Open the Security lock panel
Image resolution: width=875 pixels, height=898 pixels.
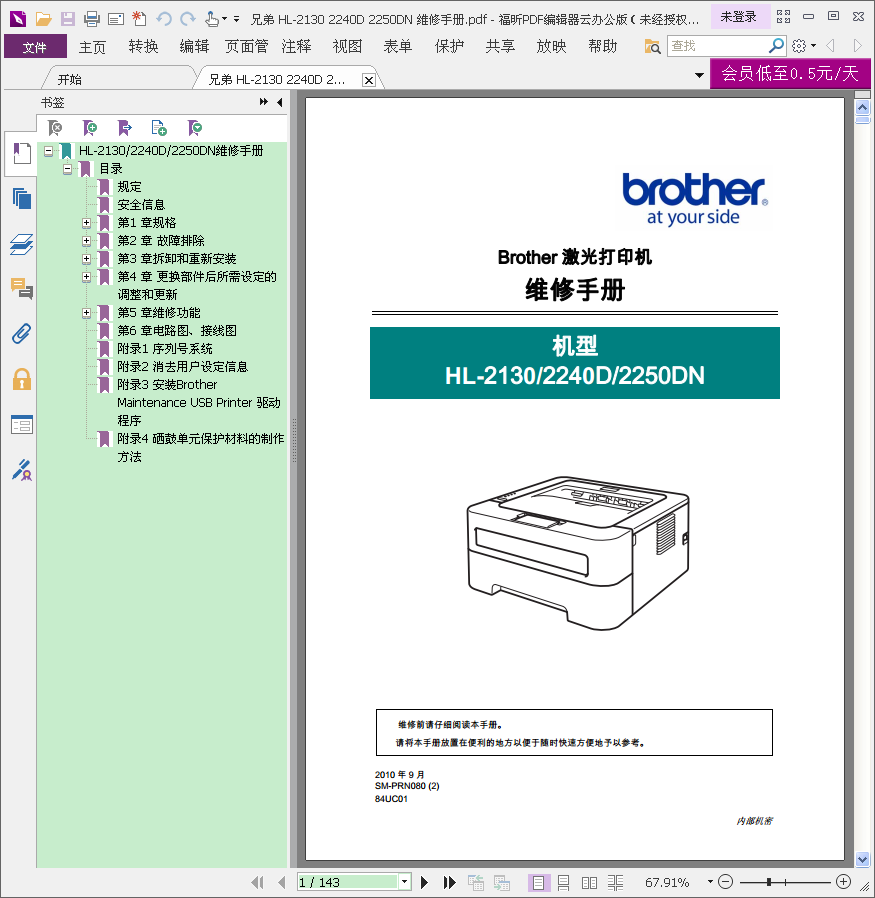pos(22,379)
